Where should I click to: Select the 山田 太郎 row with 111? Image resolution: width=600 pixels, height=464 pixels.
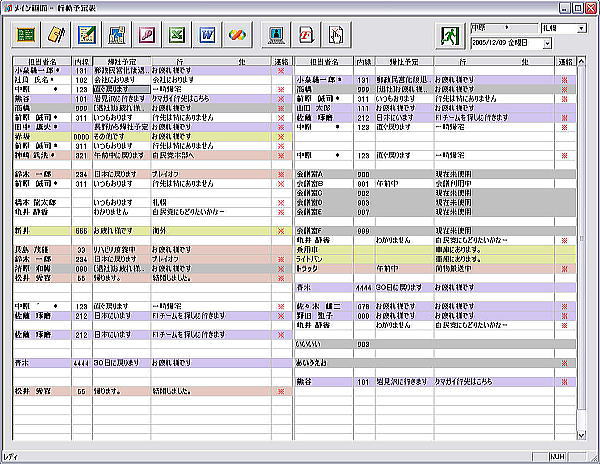click(435, 108)
